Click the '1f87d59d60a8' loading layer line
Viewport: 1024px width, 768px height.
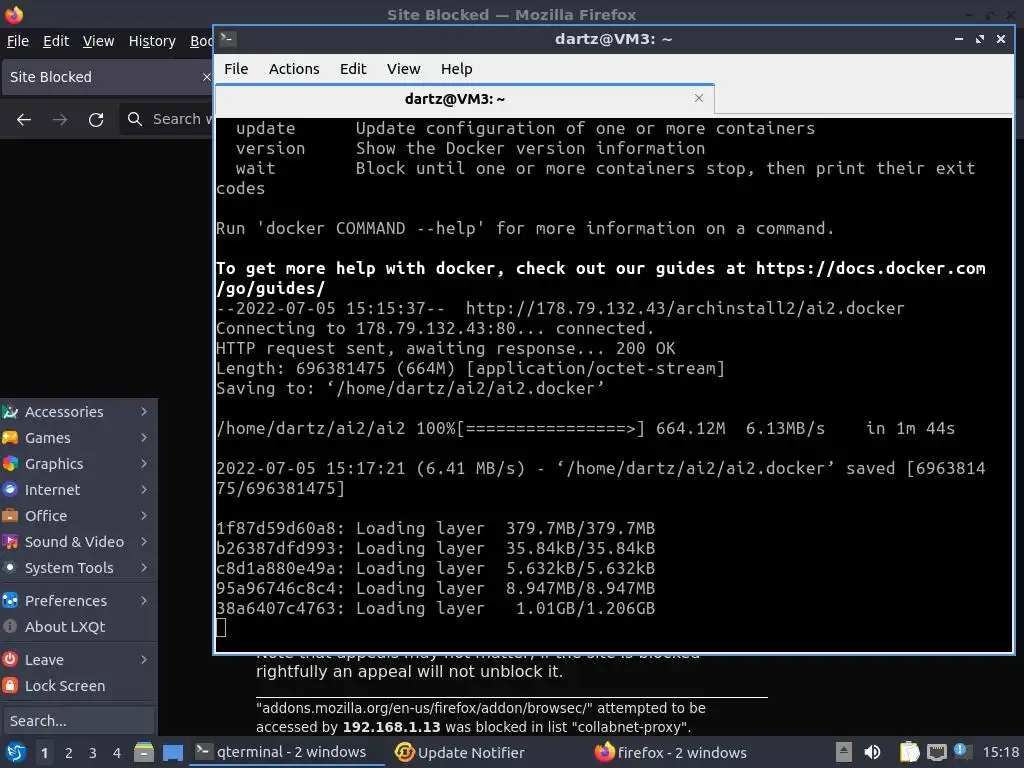436,528
